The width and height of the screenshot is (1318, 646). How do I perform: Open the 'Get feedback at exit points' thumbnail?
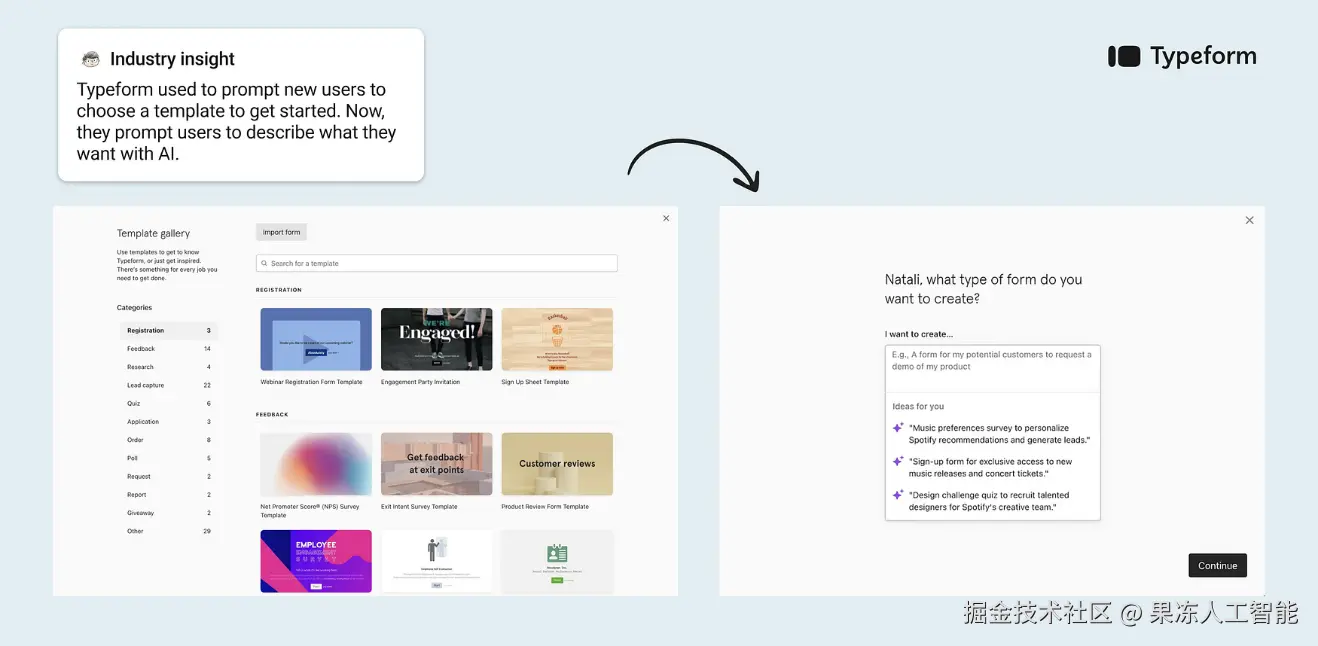coord(437,464)
